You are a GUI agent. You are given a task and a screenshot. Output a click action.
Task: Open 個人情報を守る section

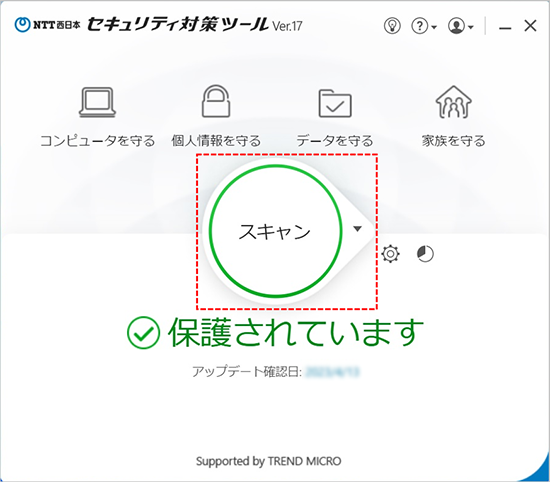(x=216, y=141)
